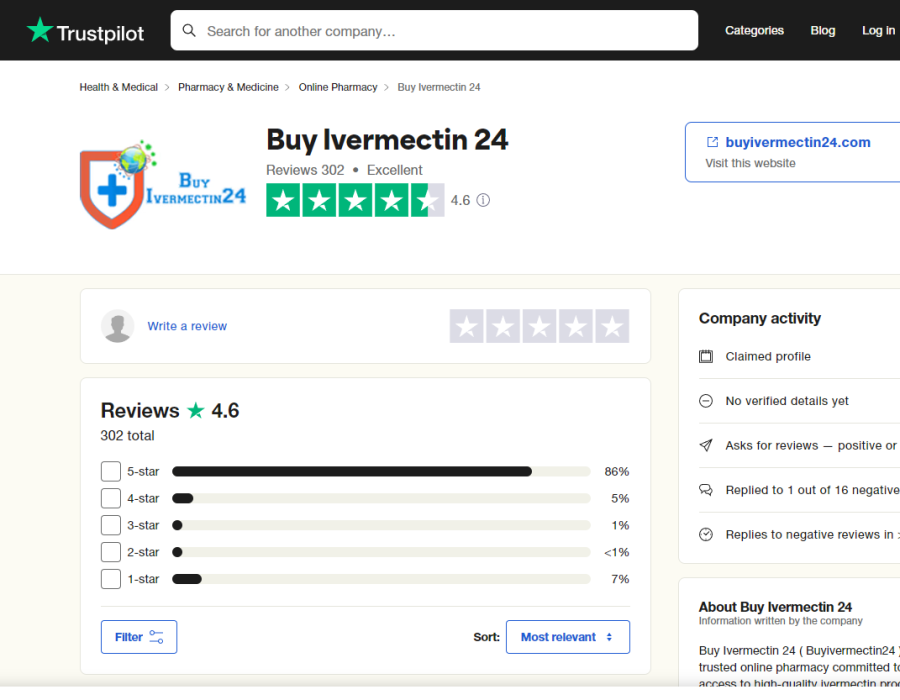
Task: Click the search magnifier icon
Action: click(189, 31)
